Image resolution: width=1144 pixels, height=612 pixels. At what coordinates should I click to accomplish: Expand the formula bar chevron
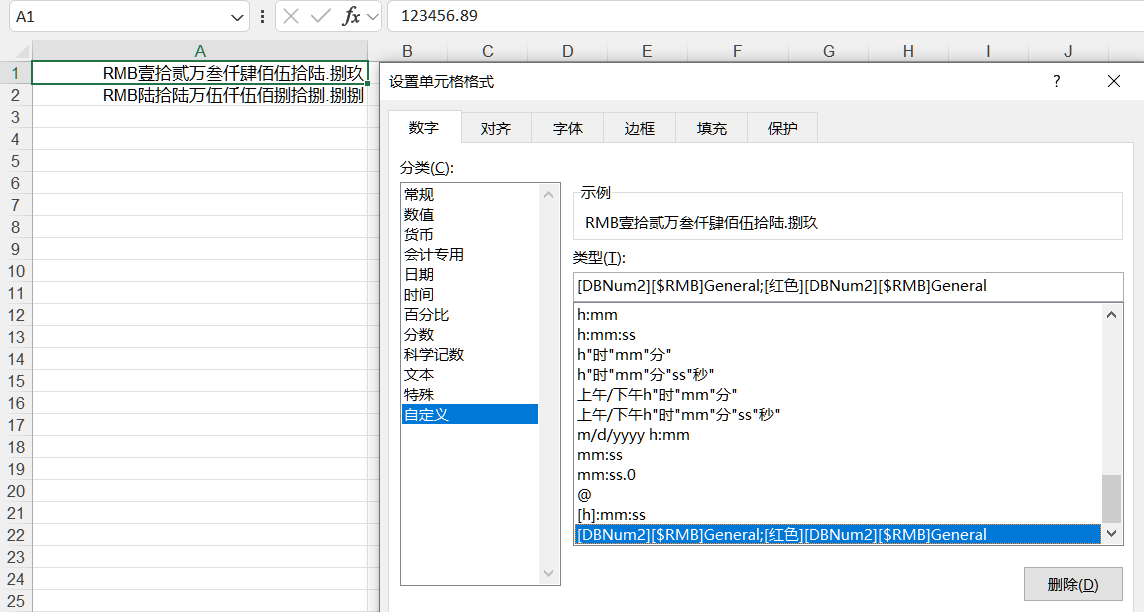(373, 17)
